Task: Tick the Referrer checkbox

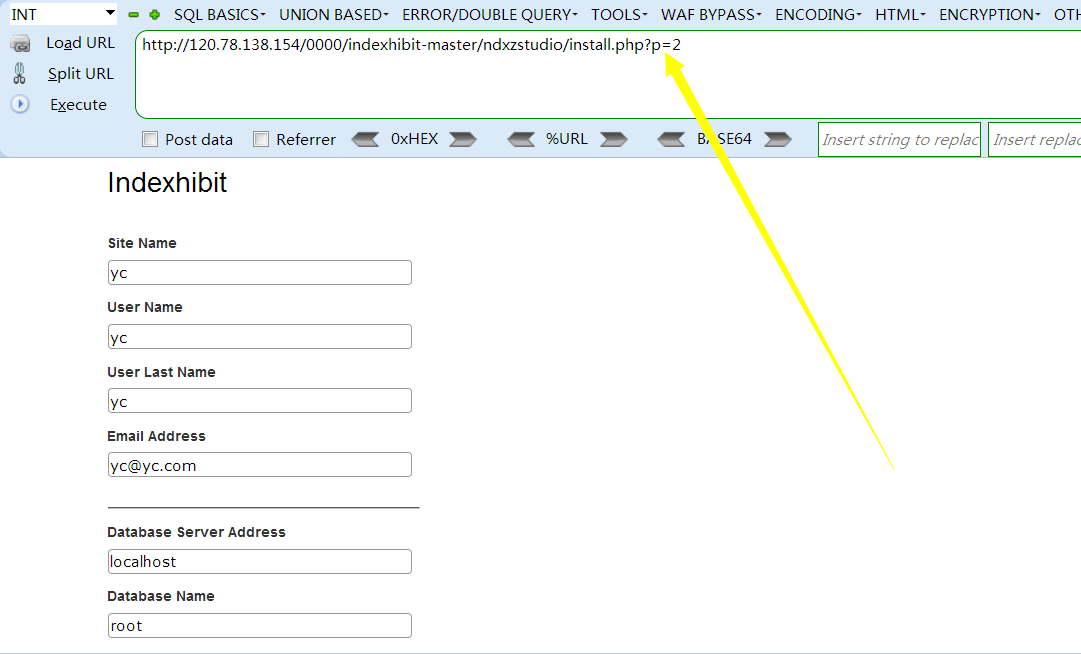Action: [261, 140]
